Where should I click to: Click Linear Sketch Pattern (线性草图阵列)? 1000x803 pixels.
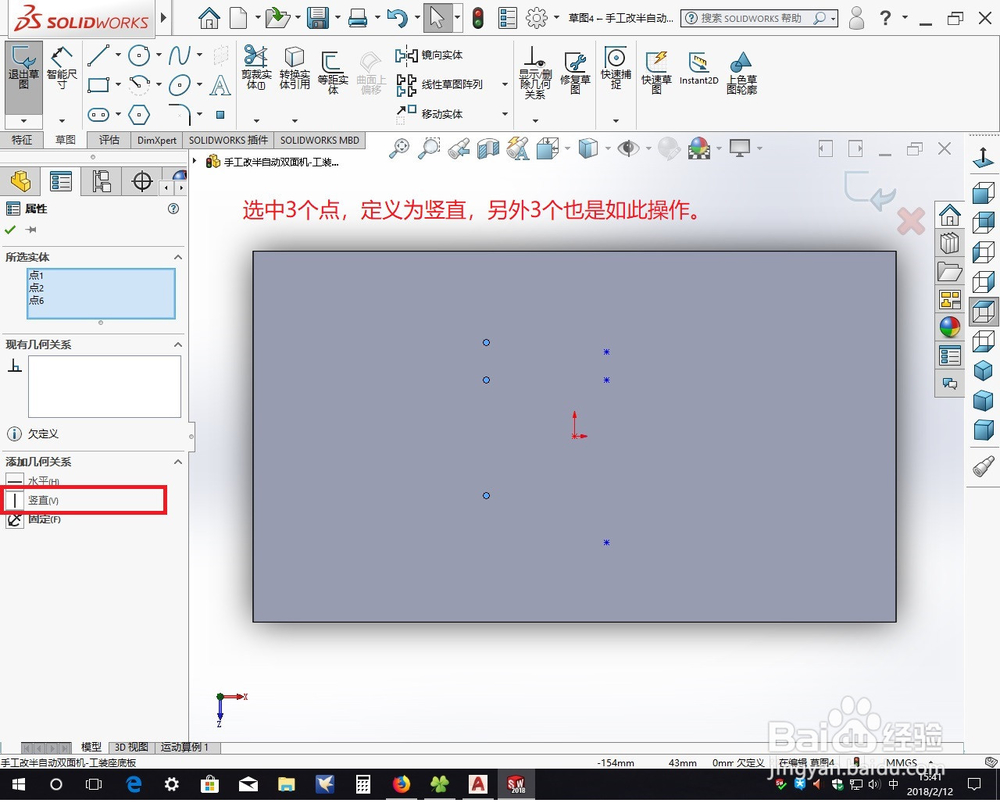[439, 84]
